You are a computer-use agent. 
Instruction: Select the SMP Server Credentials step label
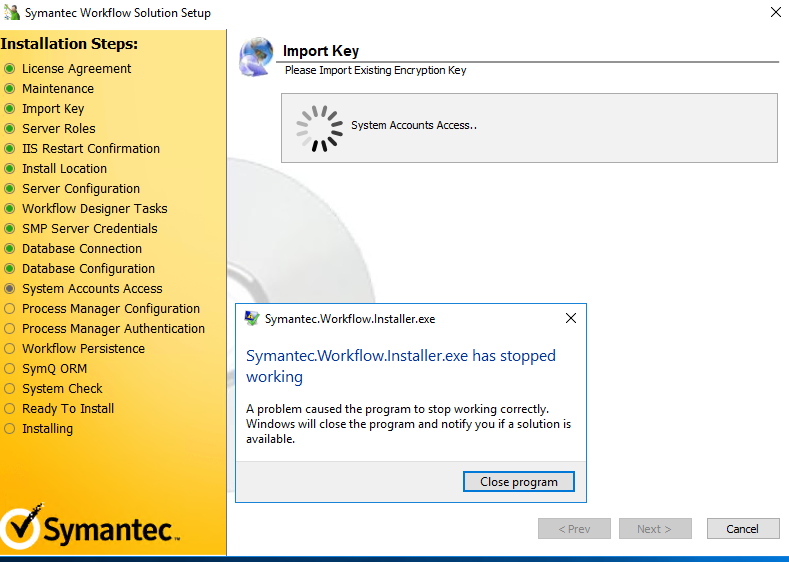point(90,228)
